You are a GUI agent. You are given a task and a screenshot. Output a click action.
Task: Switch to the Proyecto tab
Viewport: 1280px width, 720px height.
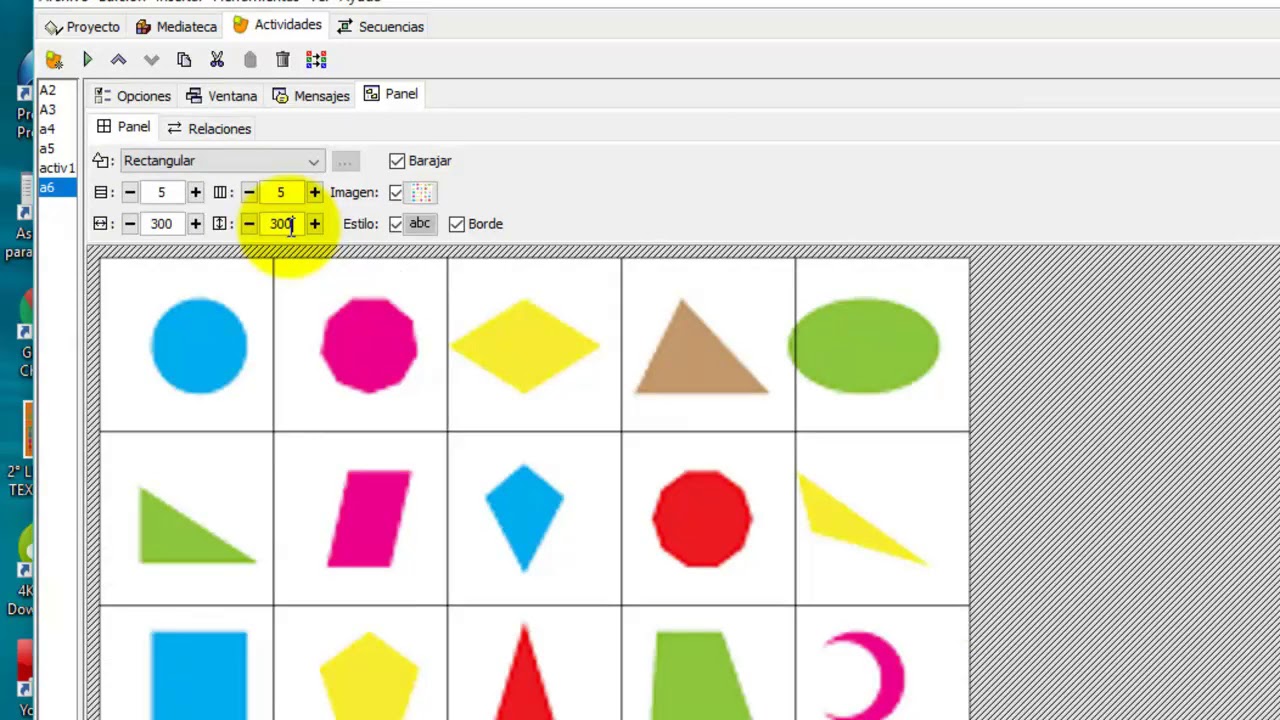(x=82, y=27)
